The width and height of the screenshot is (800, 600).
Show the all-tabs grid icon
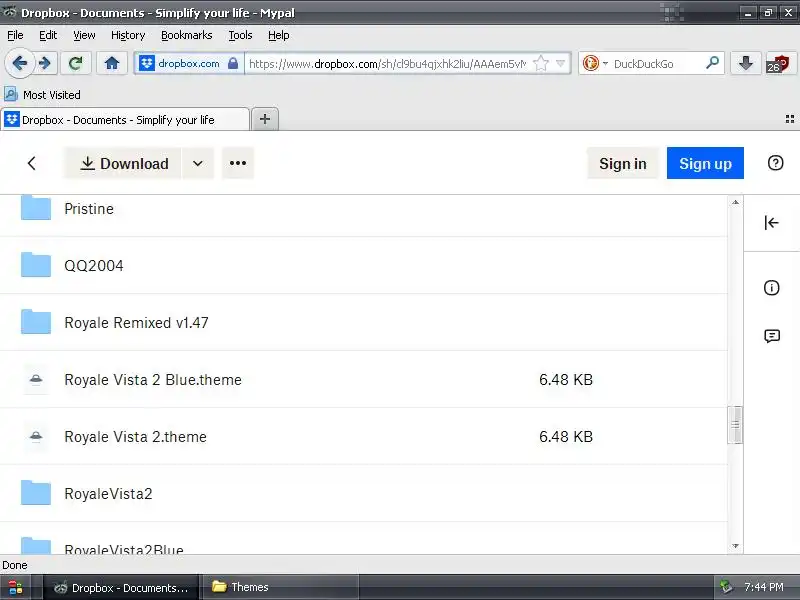click(x=789, y=119)
